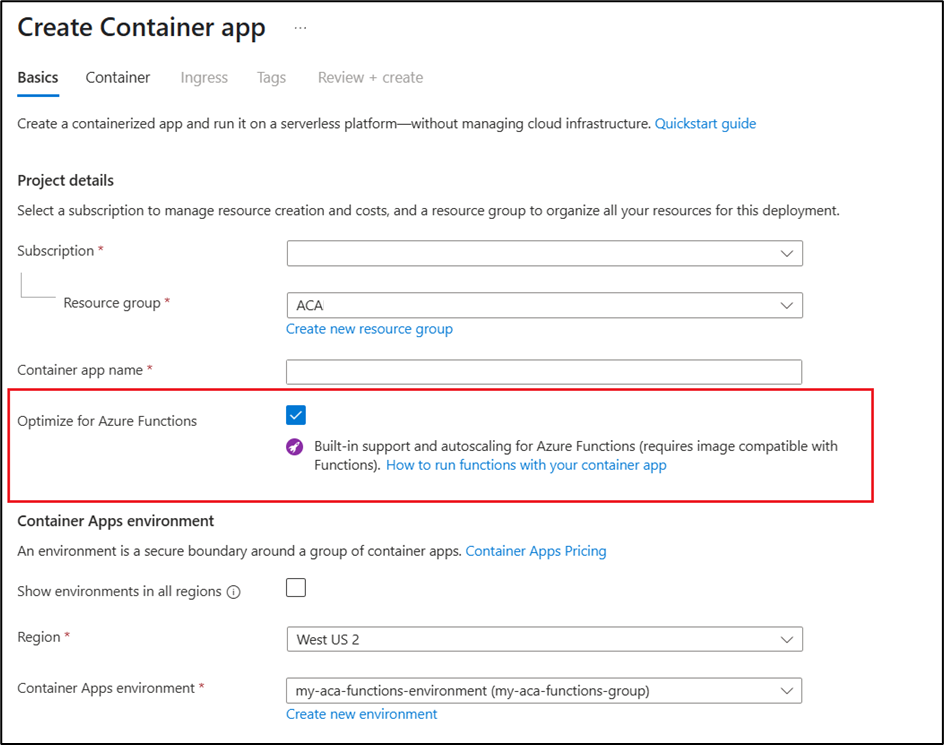Disable Optimize for Azure Functions
This screenshot has width=944, height=745.
coord(296,413)
